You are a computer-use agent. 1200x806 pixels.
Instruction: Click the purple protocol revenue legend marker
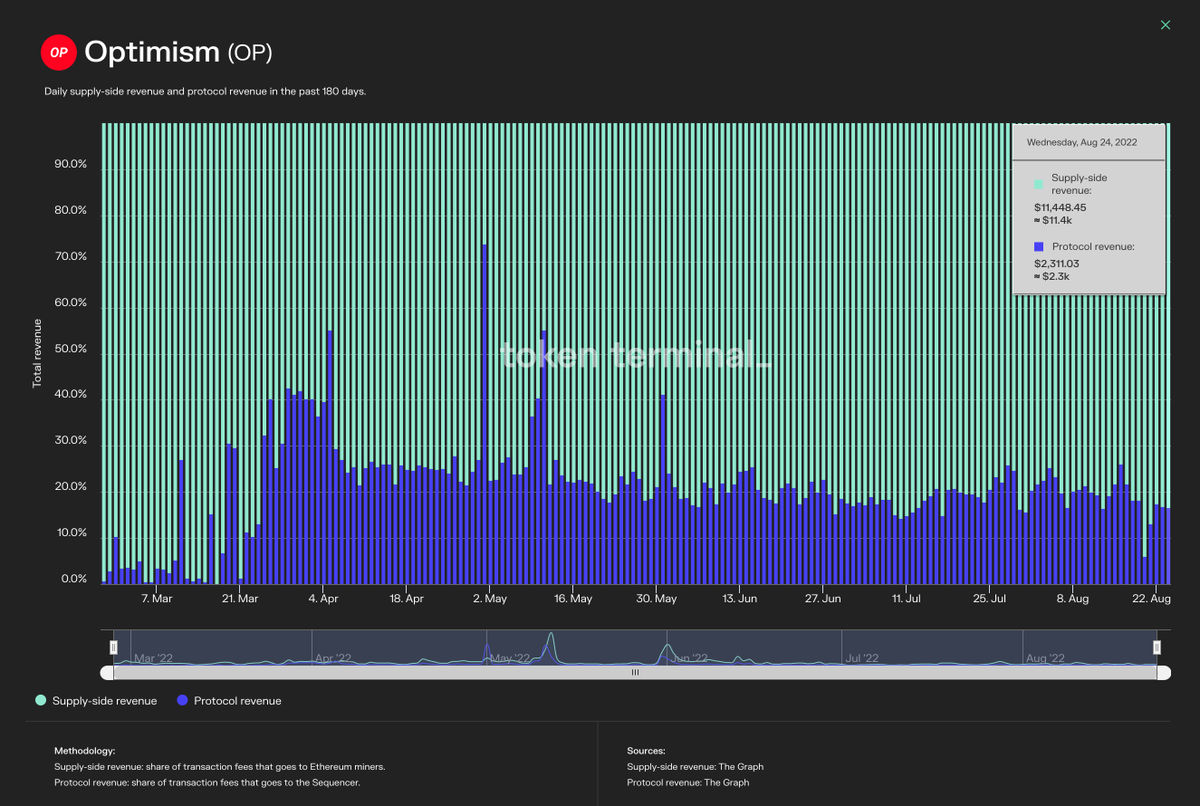[181, 701]
